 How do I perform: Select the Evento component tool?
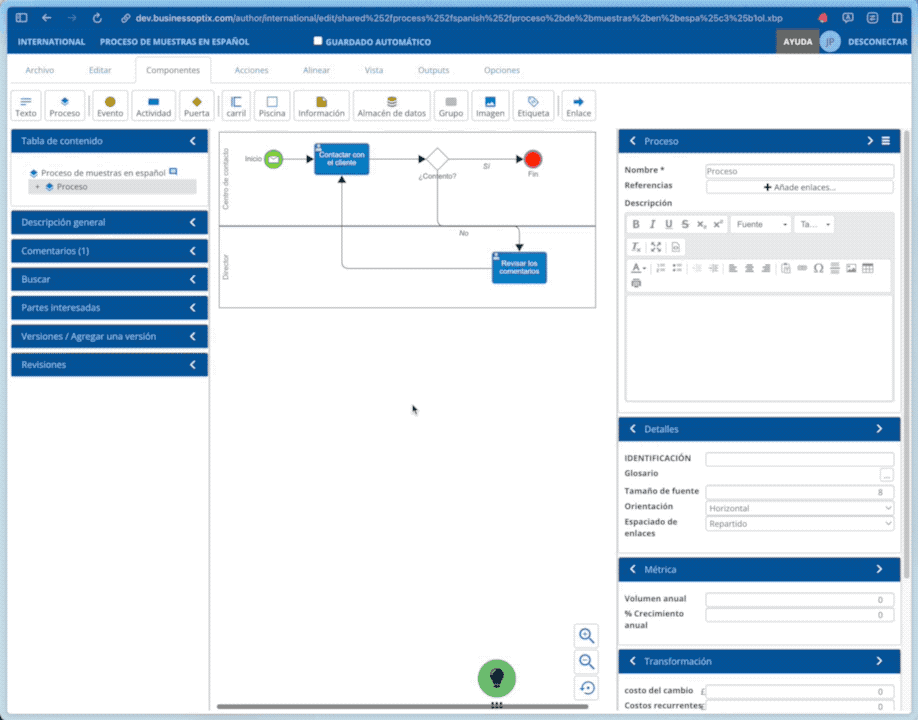click(x=110, y=106)
